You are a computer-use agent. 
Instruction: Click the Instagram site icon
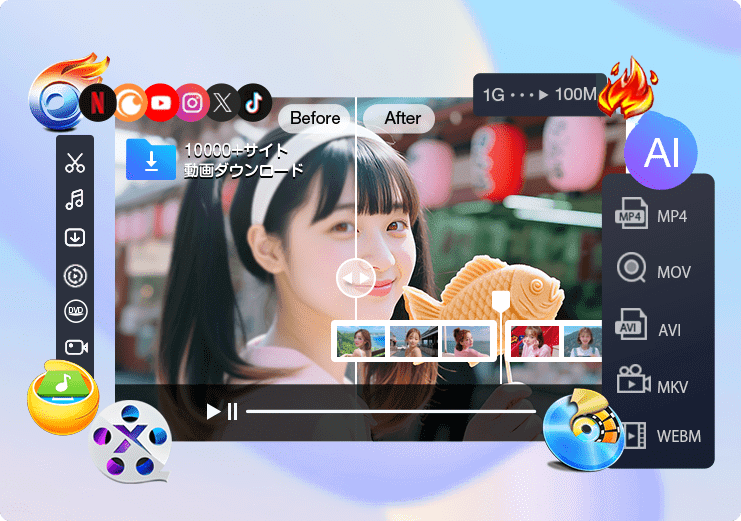pyautogui.click(x=193, y=102)
